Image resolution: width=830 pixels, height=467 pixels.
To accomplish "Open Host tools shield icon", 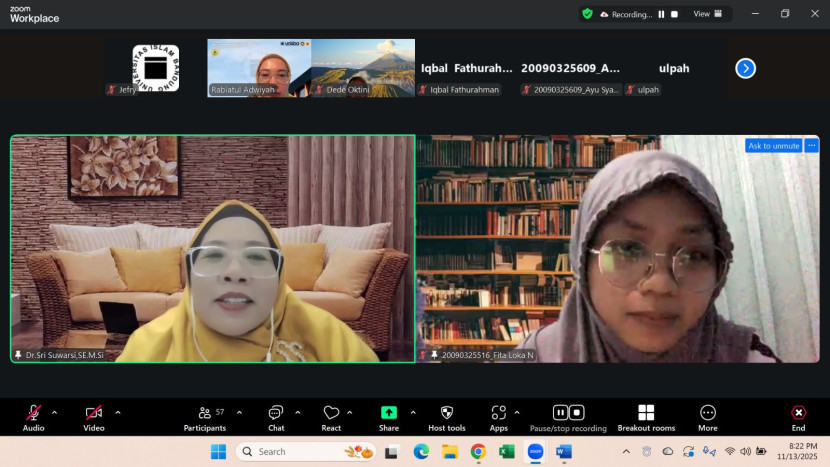I will click(x=447, y=413).
